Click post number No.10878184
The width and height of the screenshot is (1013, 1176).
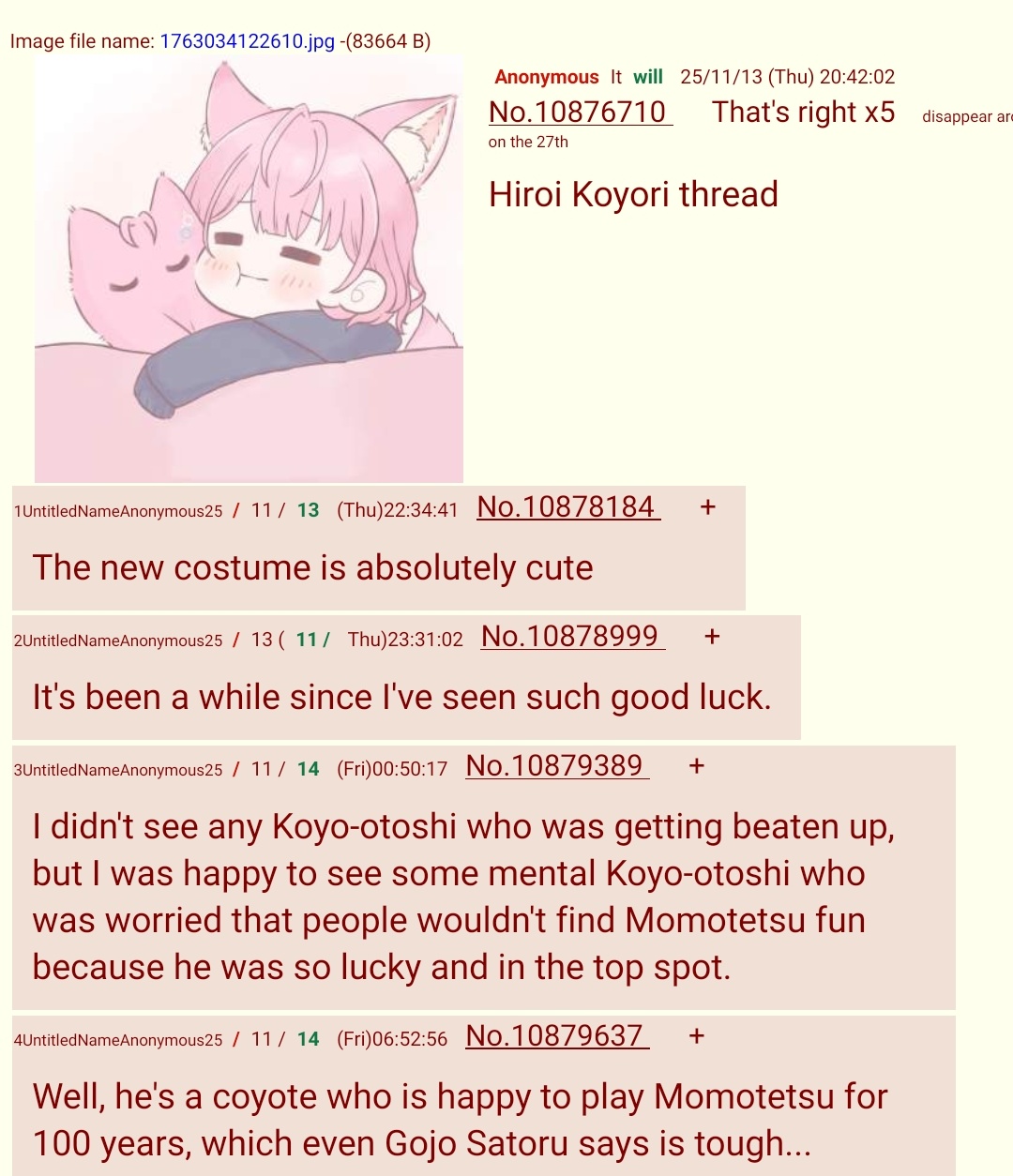(x=568, y=507)
